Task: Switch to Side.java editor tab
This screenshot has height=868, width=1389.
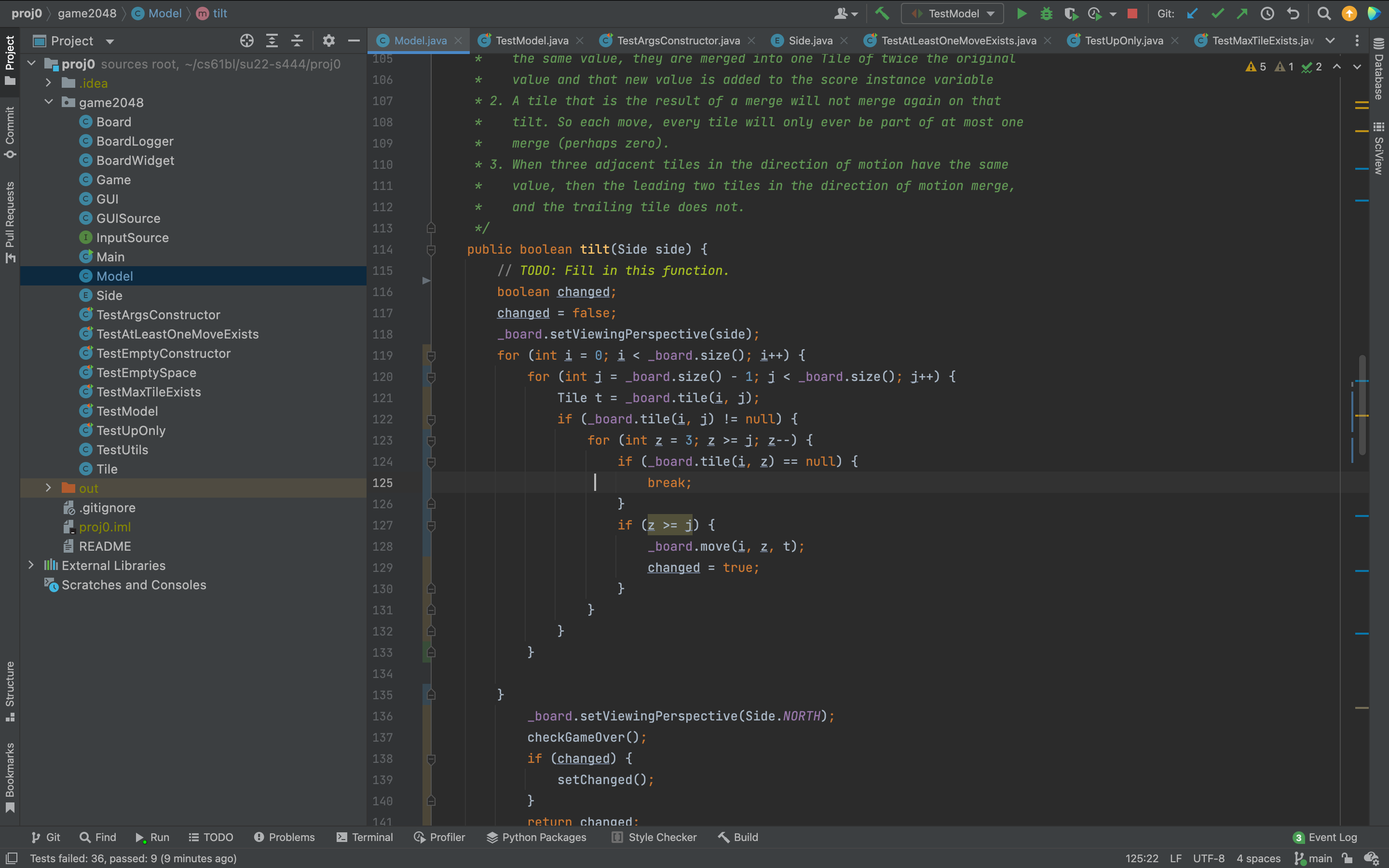Action: click(x=809, y=41)
